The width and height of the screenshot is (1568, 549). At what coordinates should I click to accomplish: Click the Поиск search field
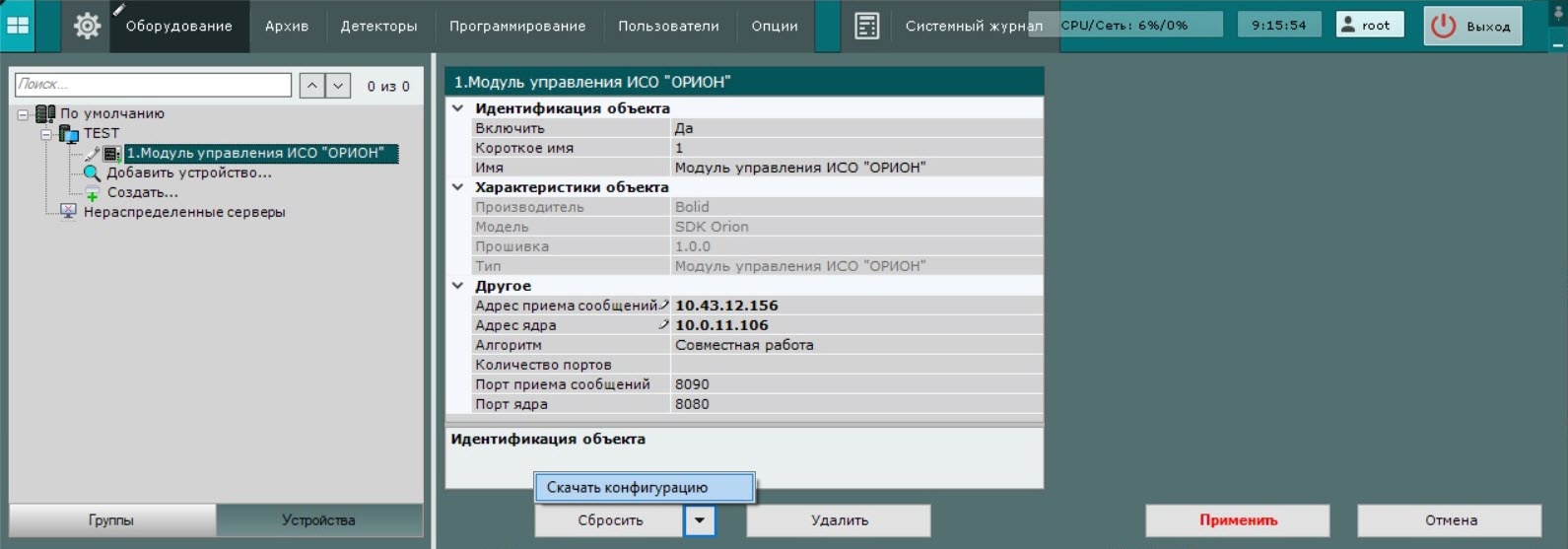(153, 85)
